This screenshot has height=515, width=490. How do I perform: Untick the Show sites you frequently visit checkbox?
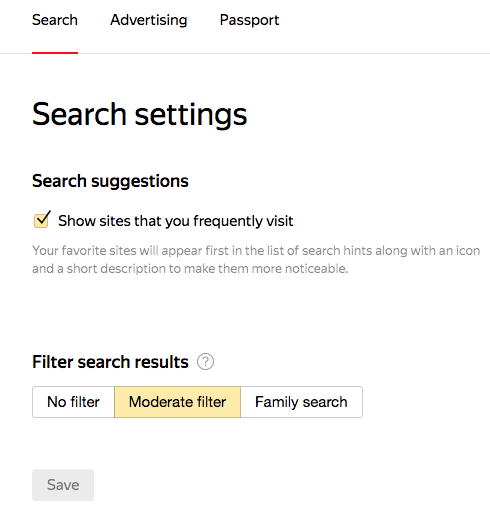42,220
